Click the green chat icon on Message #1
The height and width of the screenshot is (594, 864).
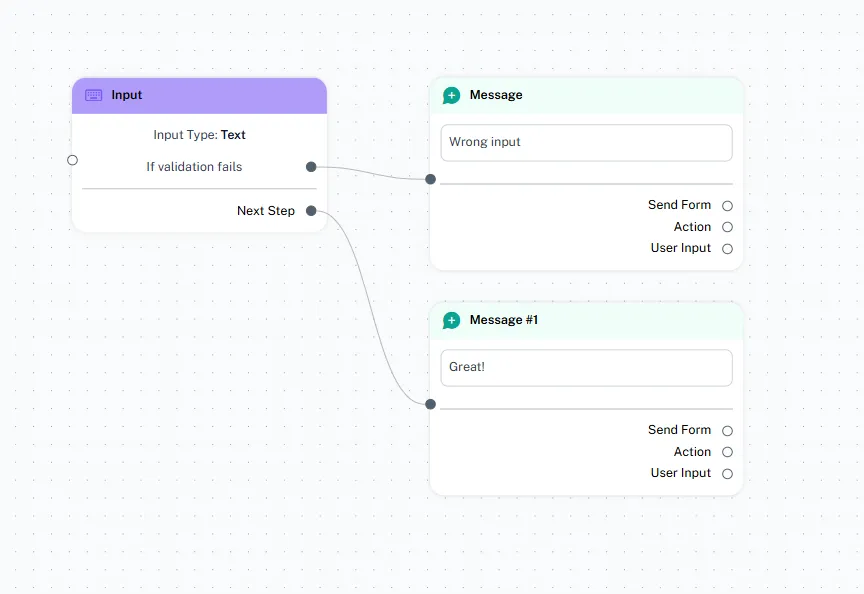pos(451,320)
